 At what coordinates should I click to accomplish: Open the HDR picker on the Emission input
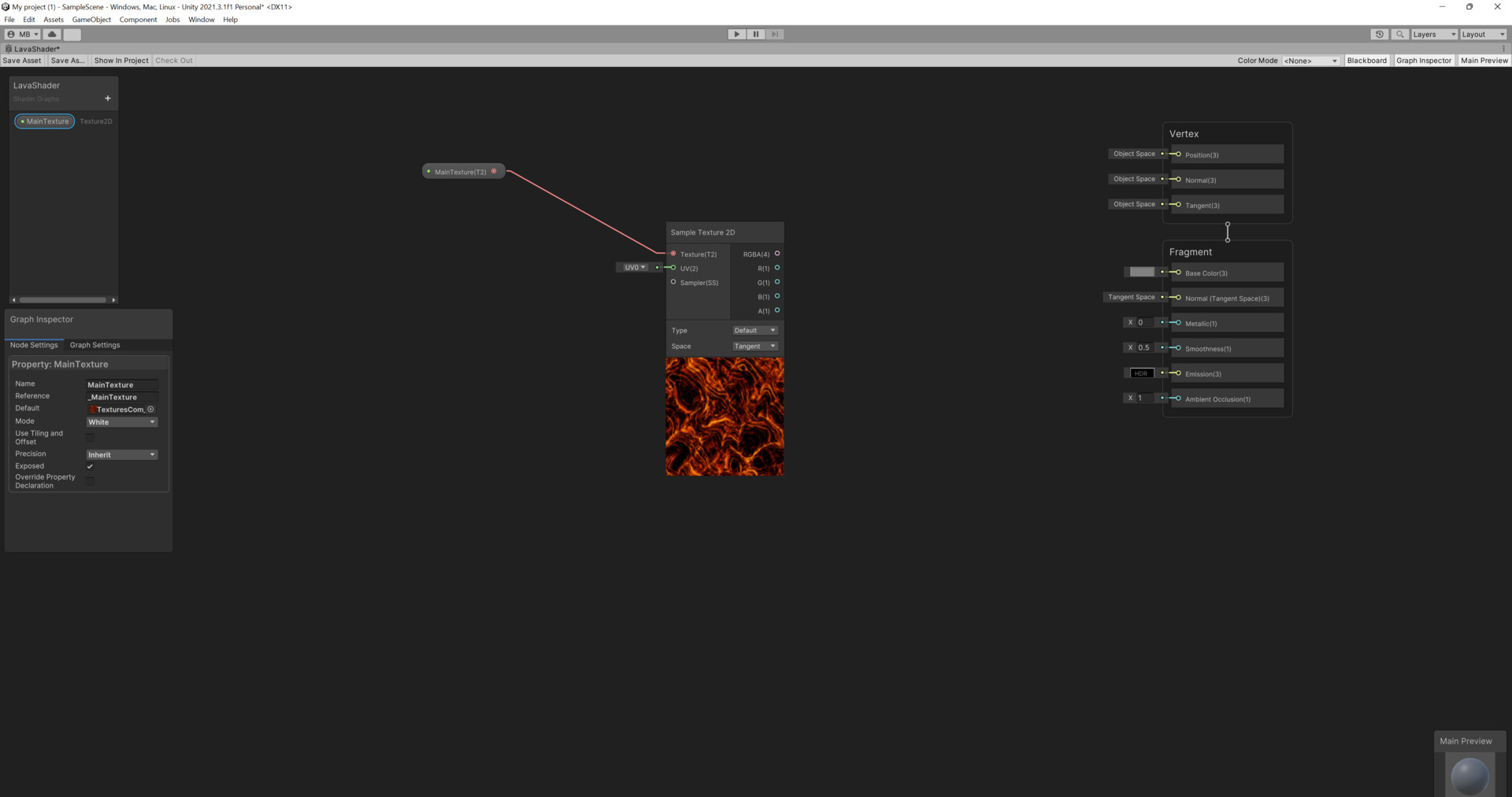click(x=1140, y=373)
